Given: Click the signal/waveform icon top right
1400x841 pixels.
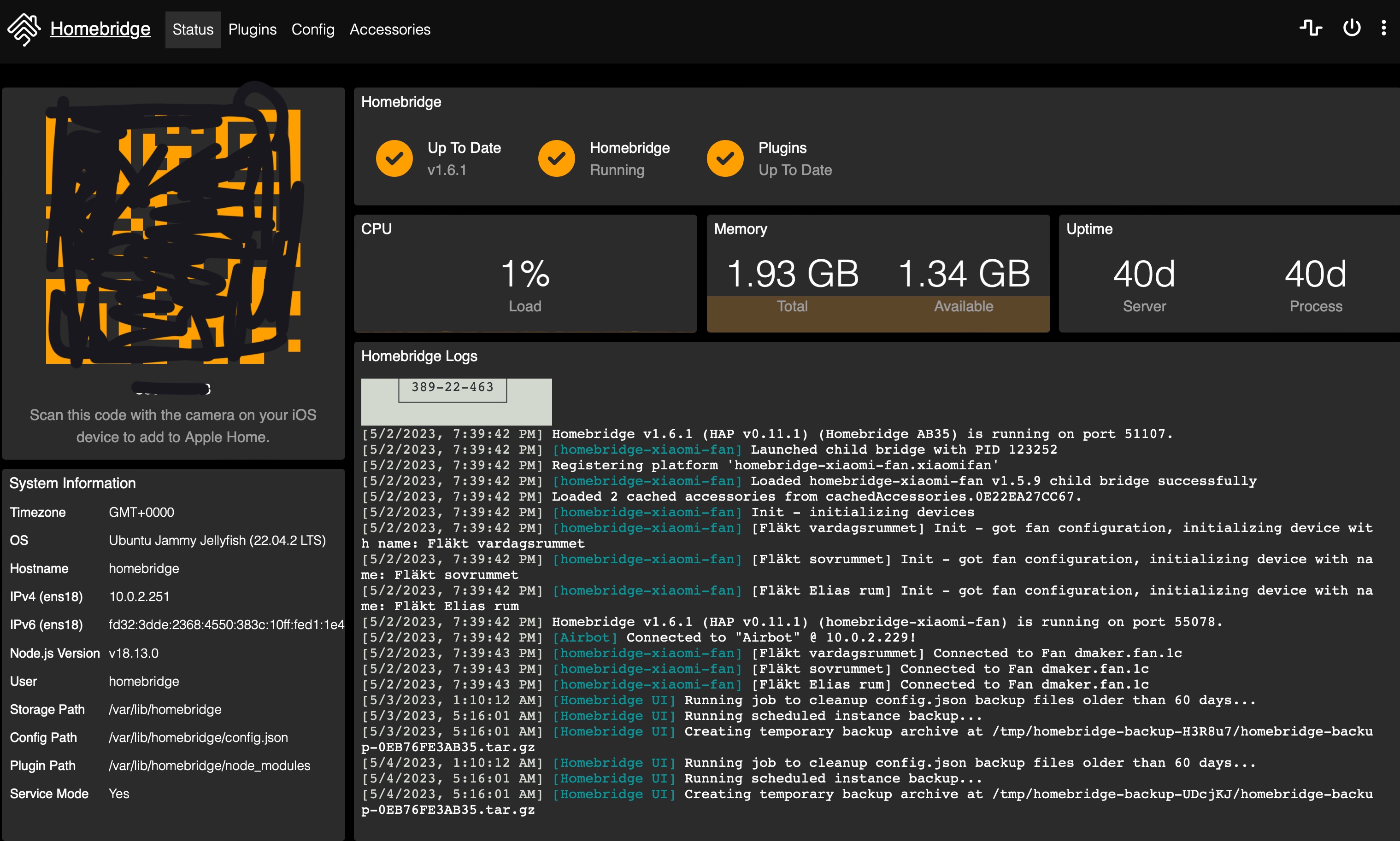Looking at the screenshot, I should pos(1311,28).
